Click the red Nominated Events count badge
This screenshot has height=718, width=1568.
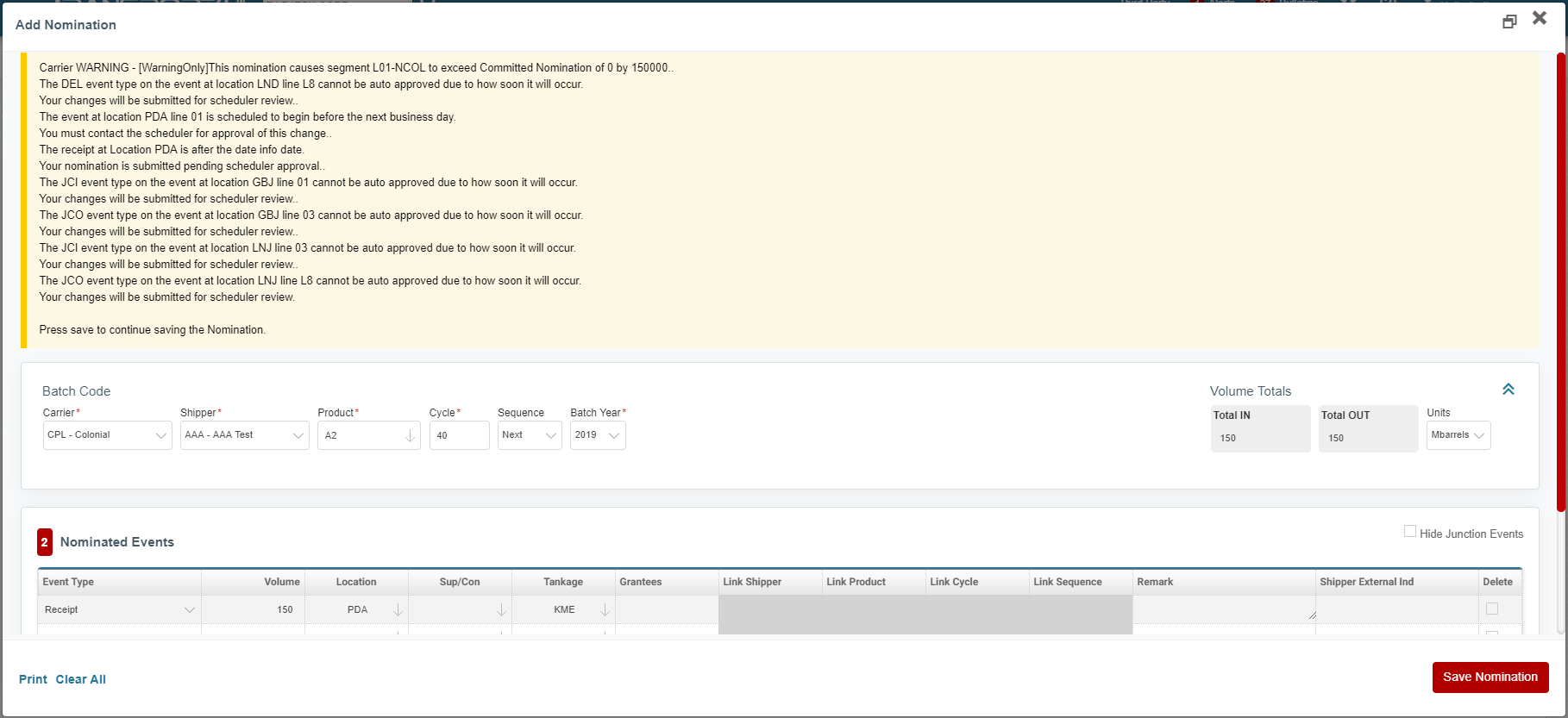click(x=45, y=542)
